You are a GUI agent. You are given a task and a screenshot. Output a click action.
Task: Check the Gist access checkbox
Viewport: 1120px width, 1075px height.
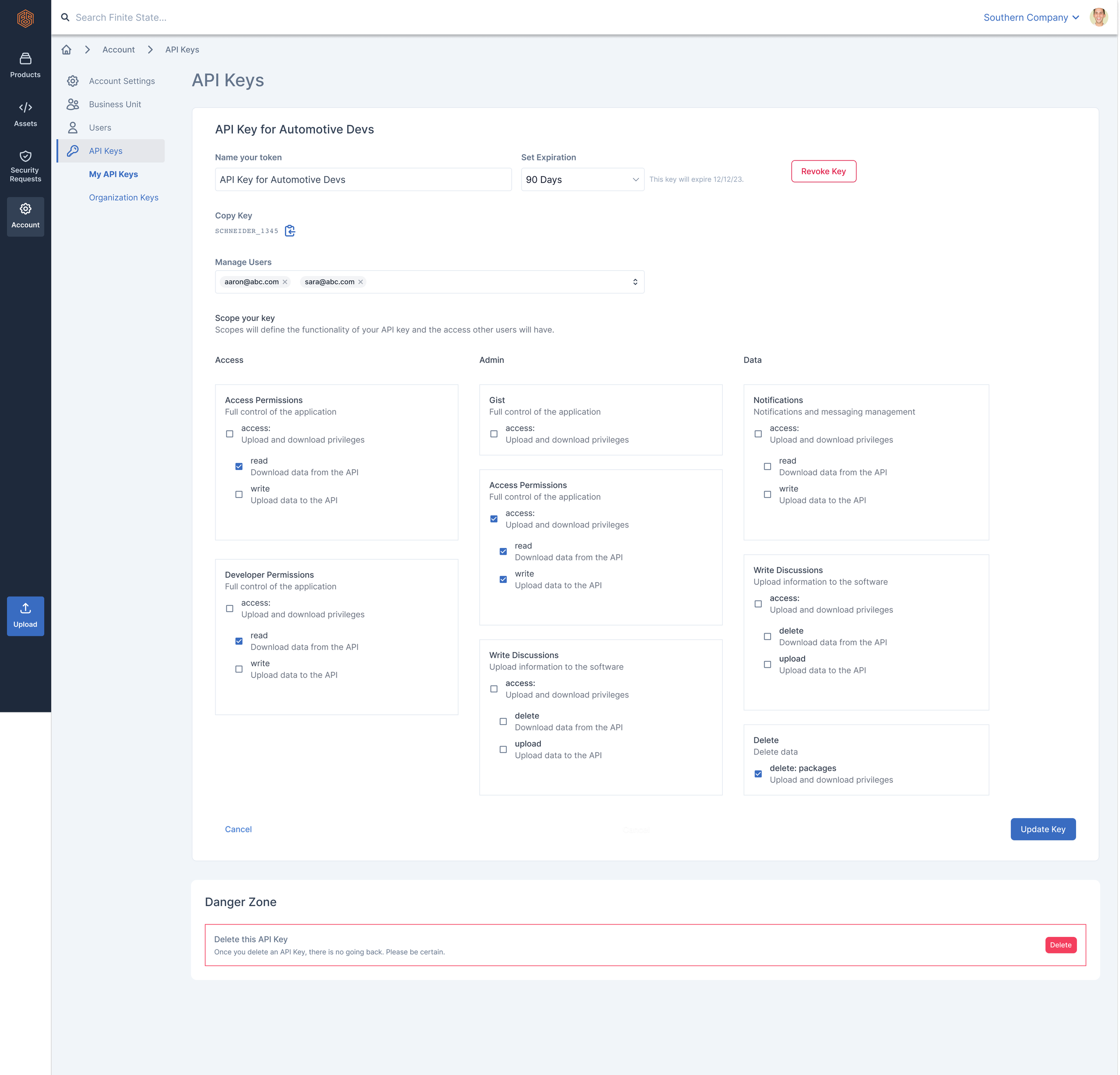coord(494,434)
